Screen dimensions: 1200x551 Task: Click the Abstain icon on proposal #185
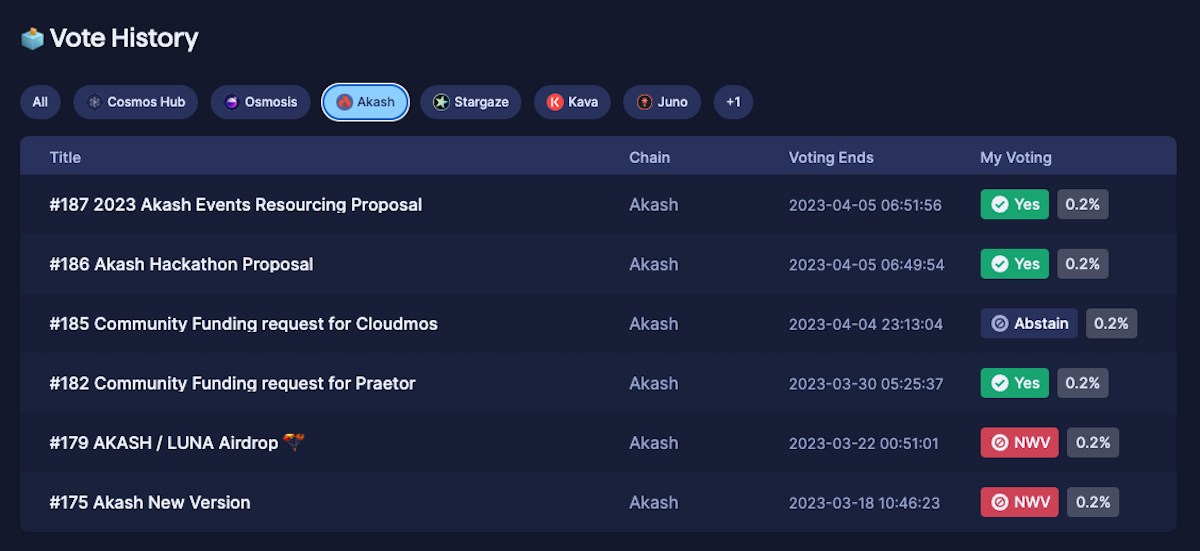click(x=1000, y=324)
